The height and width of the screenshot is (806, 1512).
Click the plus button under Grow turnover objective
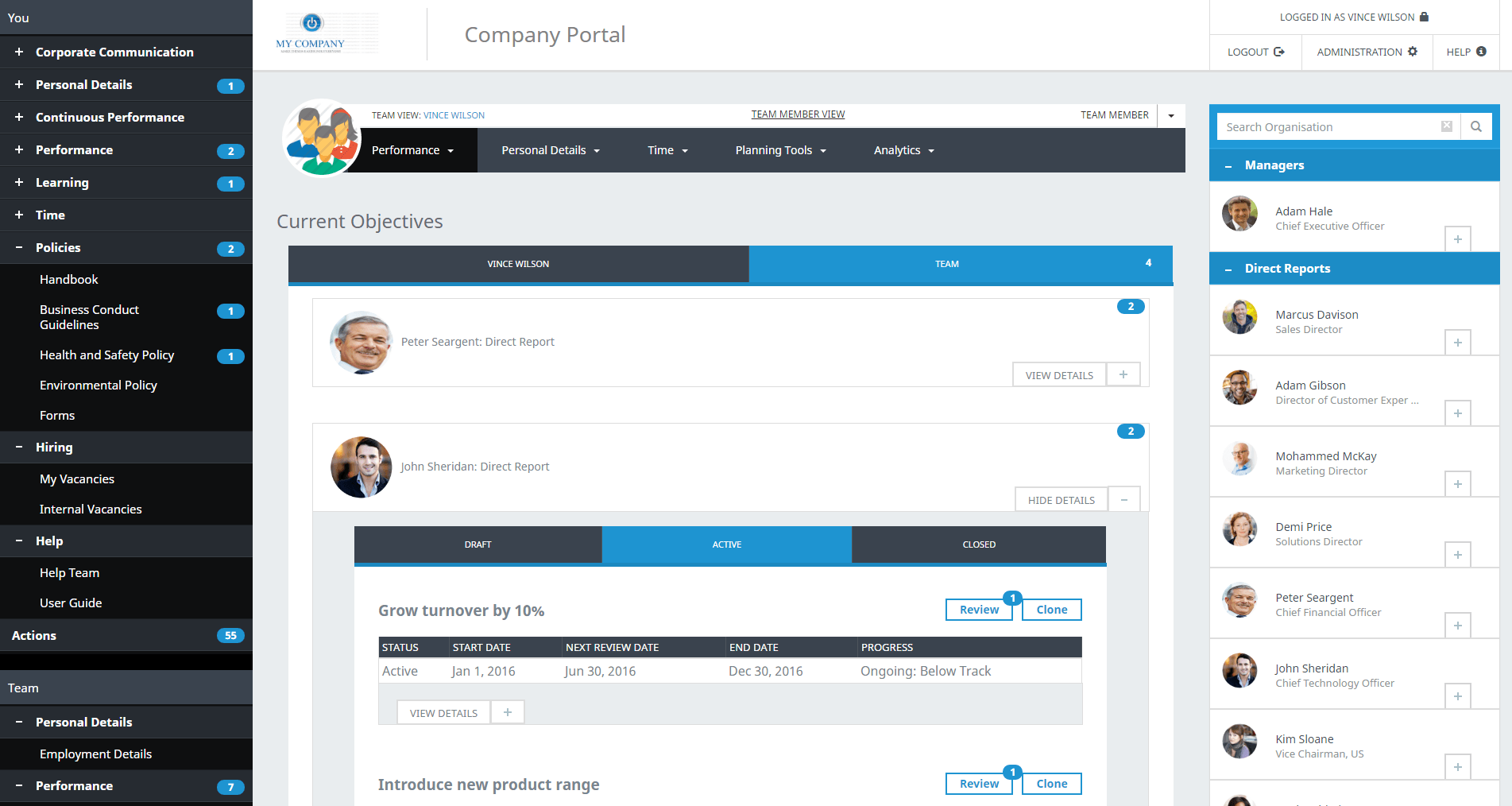click(507, 711)
